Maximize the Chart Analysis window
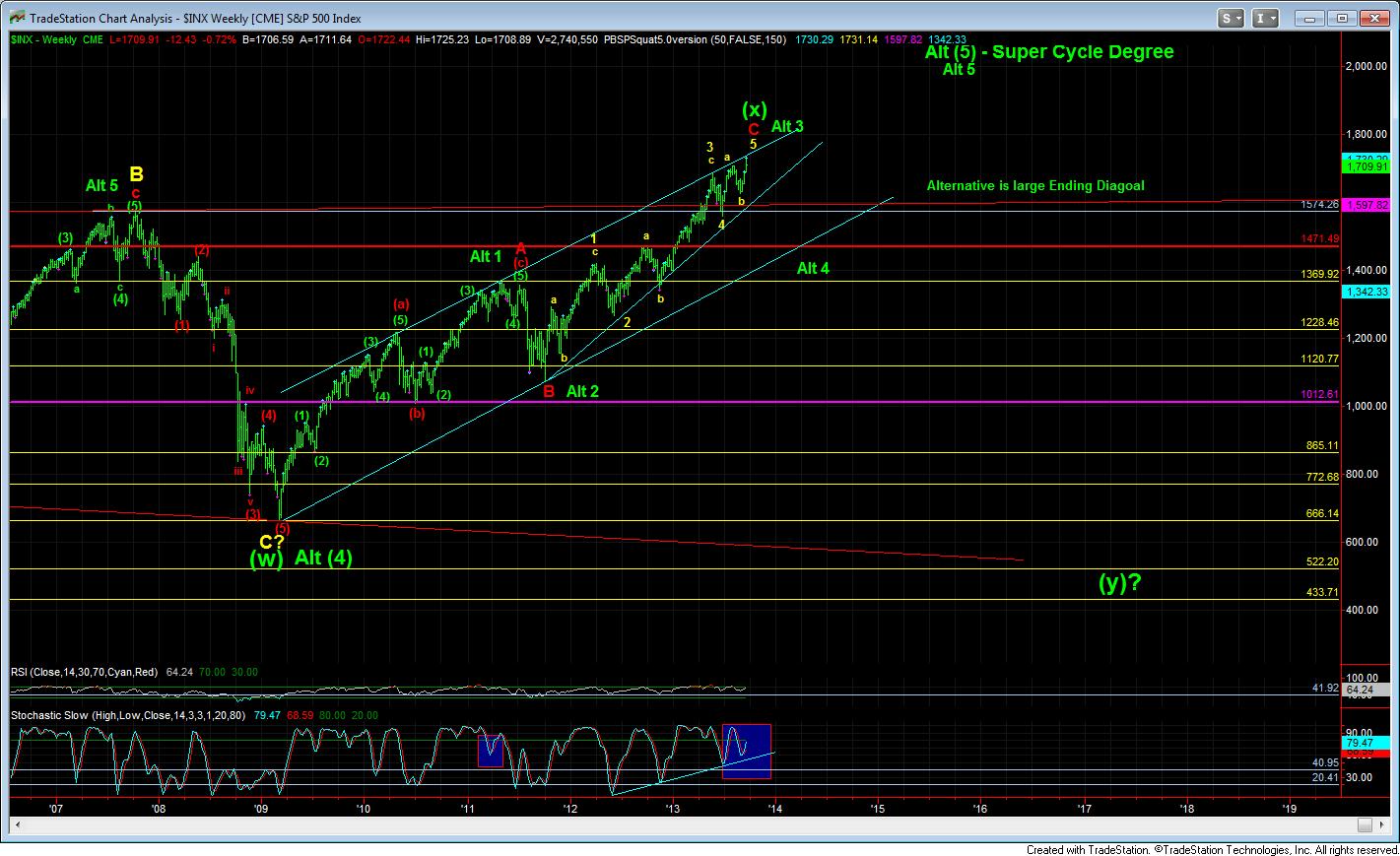The height and width of the screenshot is (856, 1400). 1342,18
